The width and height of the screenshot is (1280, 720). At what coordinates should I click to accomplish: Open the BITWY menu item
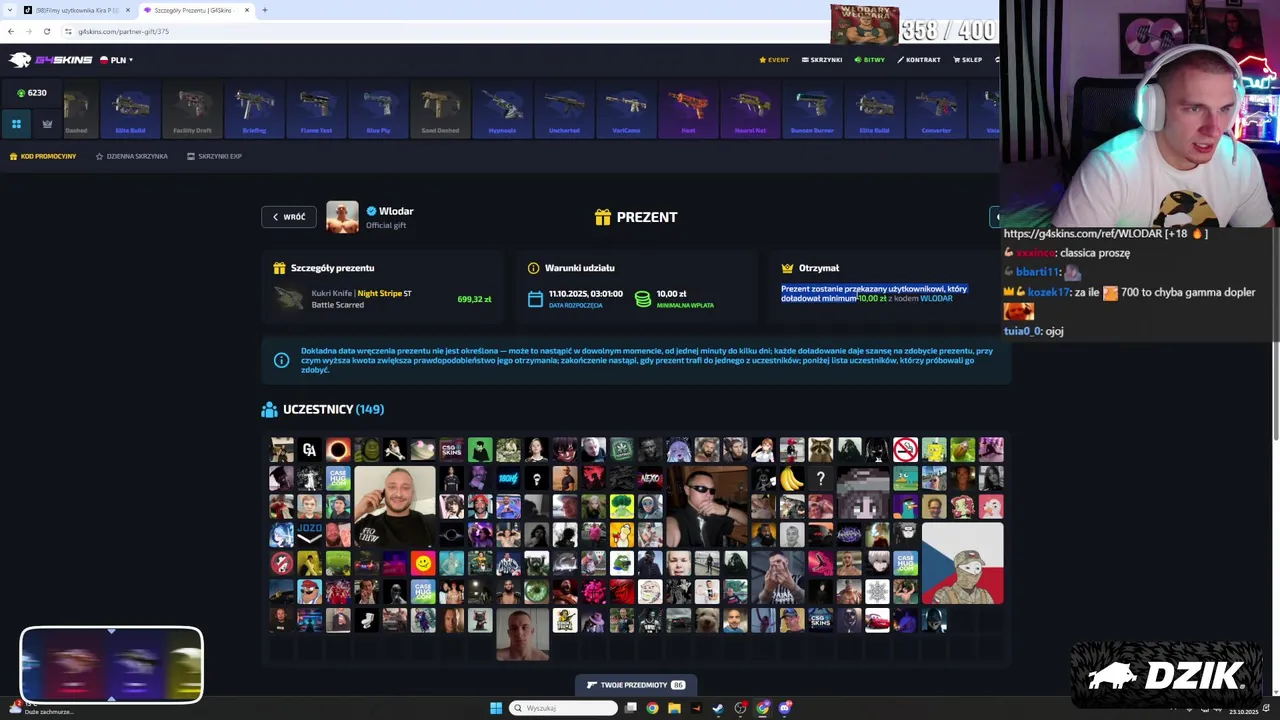point(869,60)
